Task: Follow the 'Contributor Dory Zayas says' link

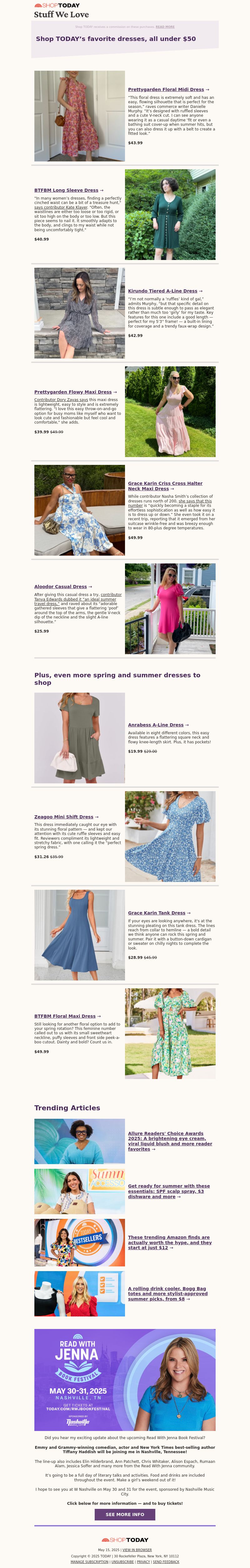Action: [x=61, y=400]
